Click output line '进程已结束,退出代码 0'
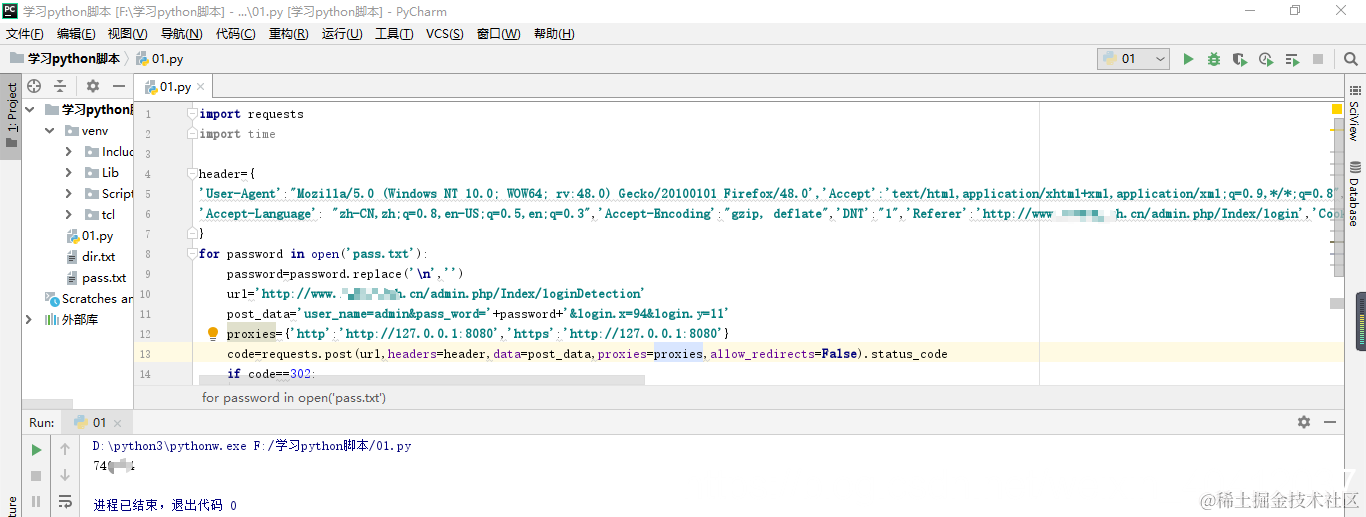Viewport: 1366px width, 517px height. pyautogui.click(x=165, y=505)
